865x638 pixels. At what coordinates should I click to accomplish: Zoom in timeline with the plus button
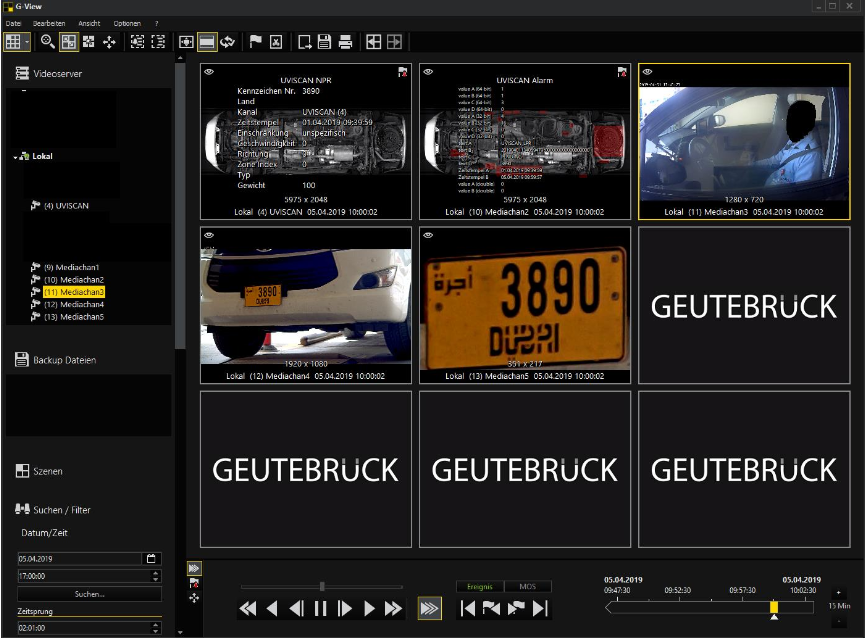click(839, 593)
